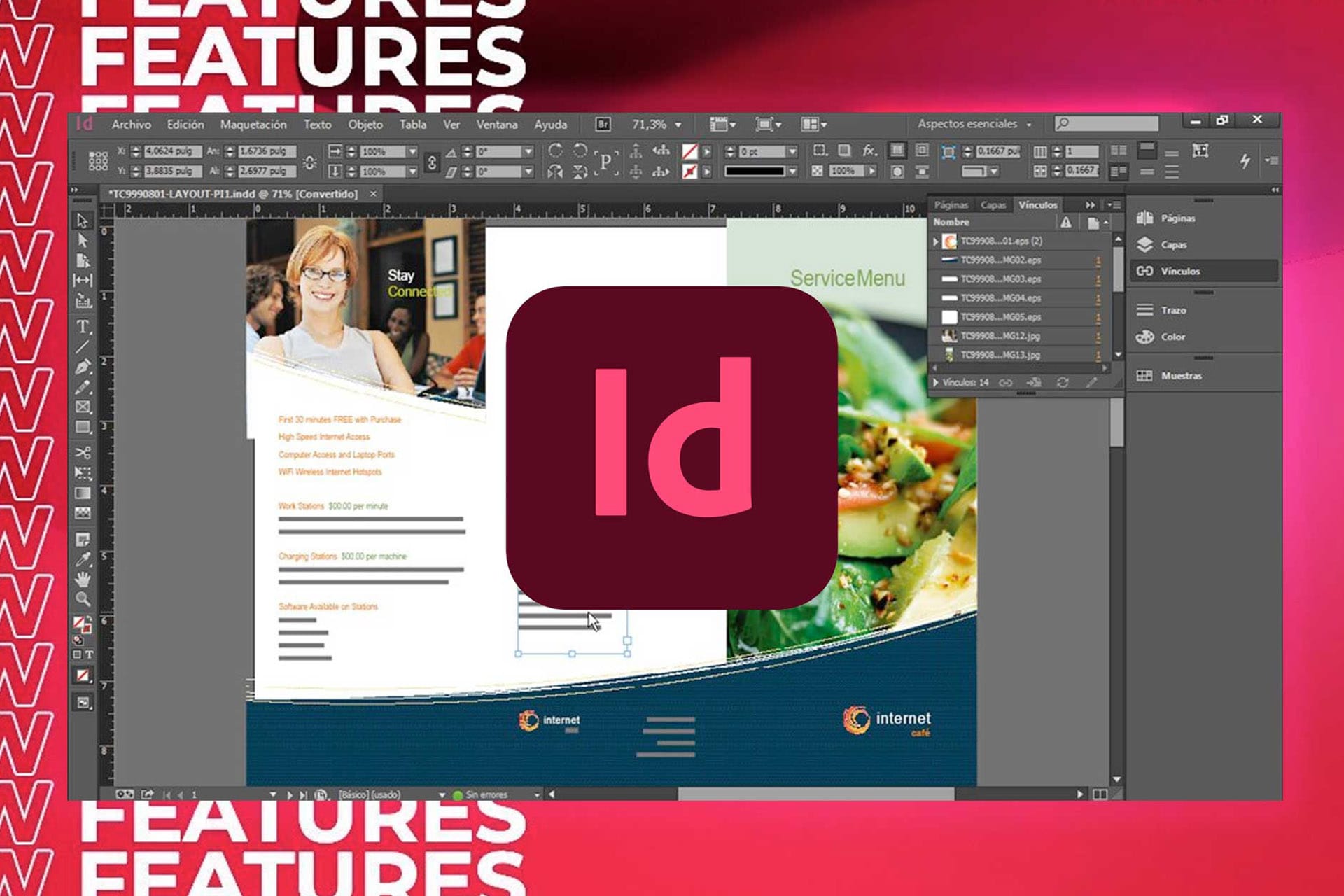Select the Pen tool
The width and height of the screenshot is (1344, 896).
click(83, 367)
